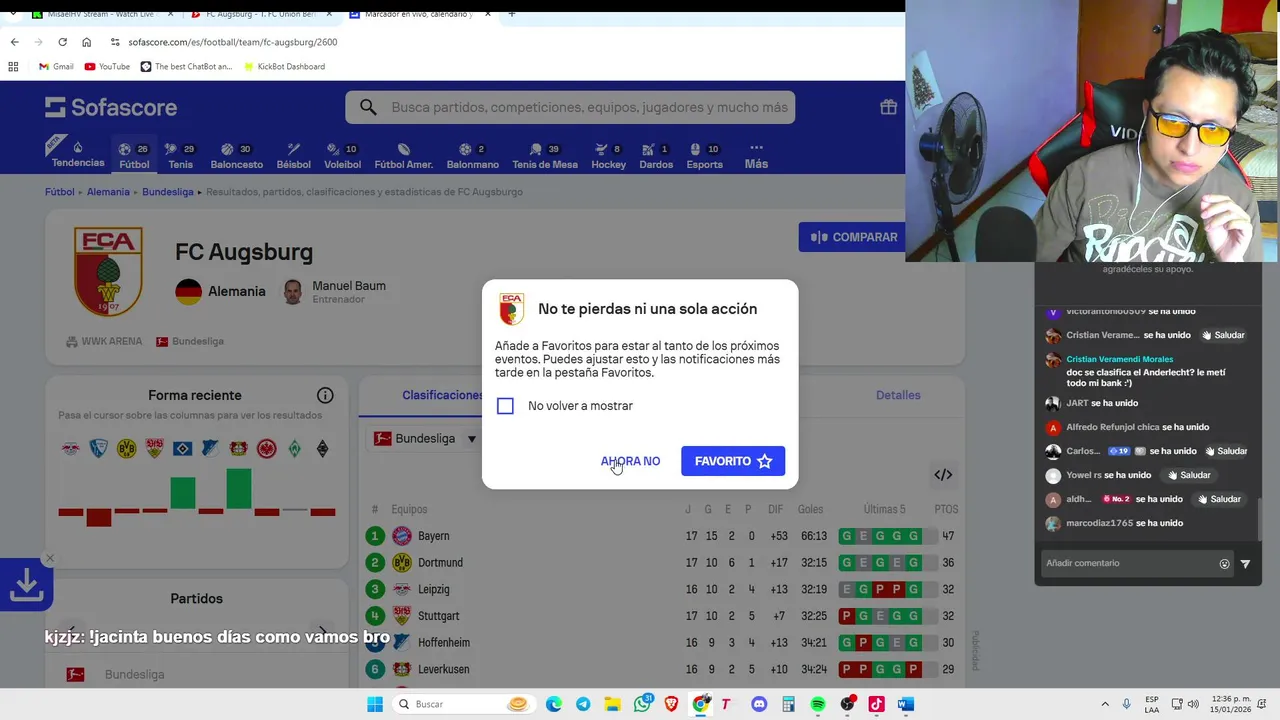This screenshot has height=720, width=1280.
Task: Open the Gmail bookmark
Action: 56,67
